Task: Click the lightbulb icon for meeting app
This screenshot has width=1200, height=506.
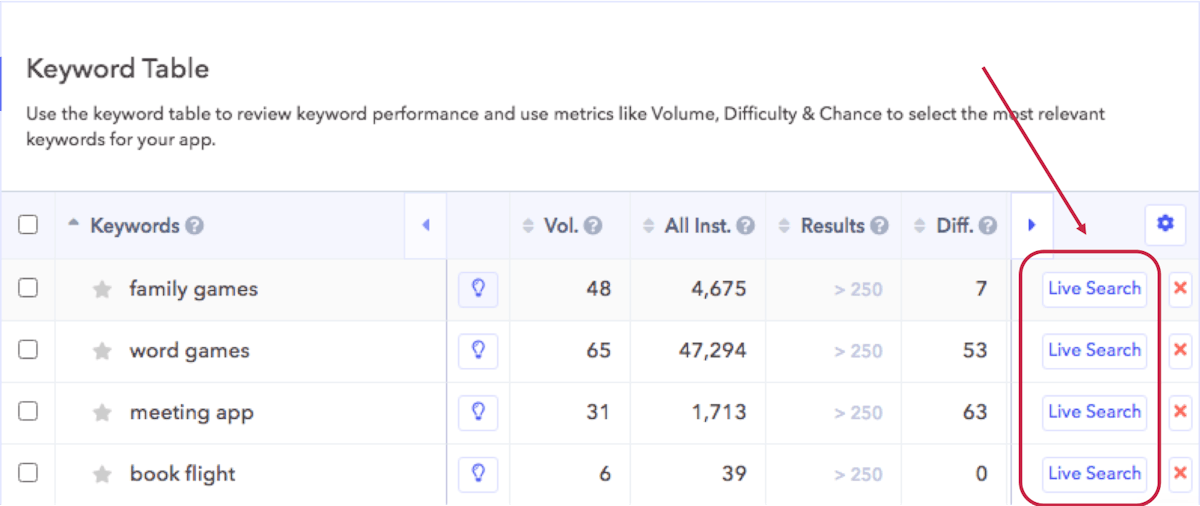Action: [x=478, y=412]
